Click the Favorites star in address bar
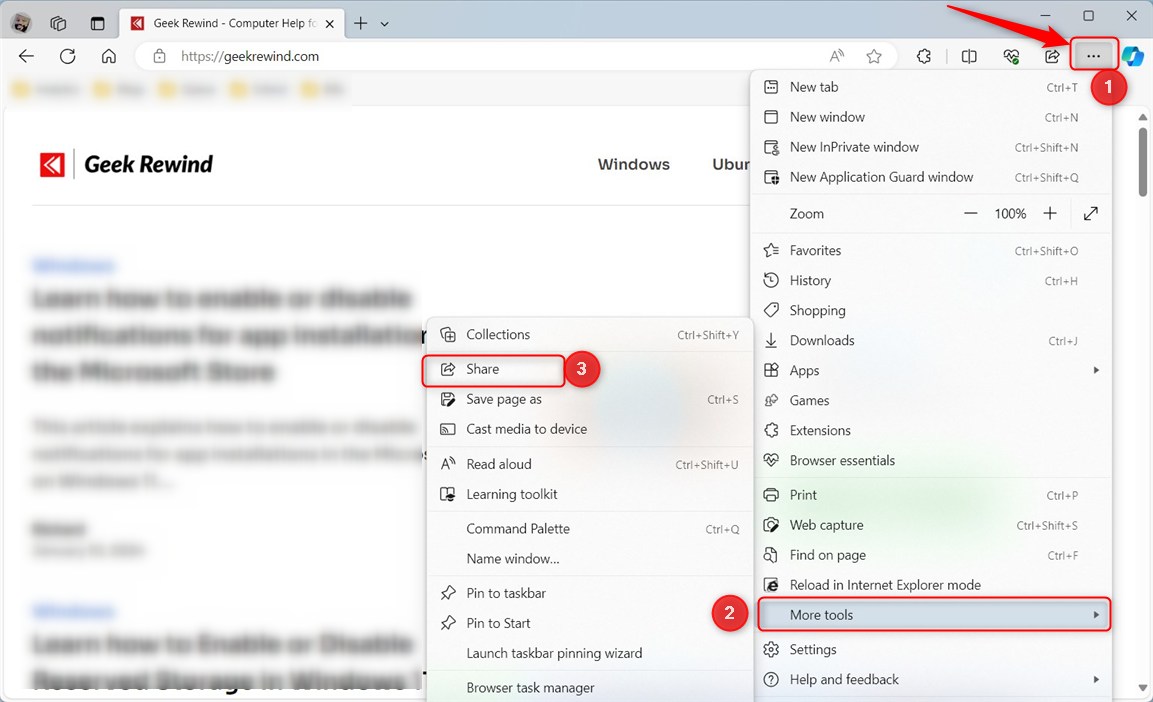Screen dimensions: 1153x702 pyautogui.click(x=874, y=57)
